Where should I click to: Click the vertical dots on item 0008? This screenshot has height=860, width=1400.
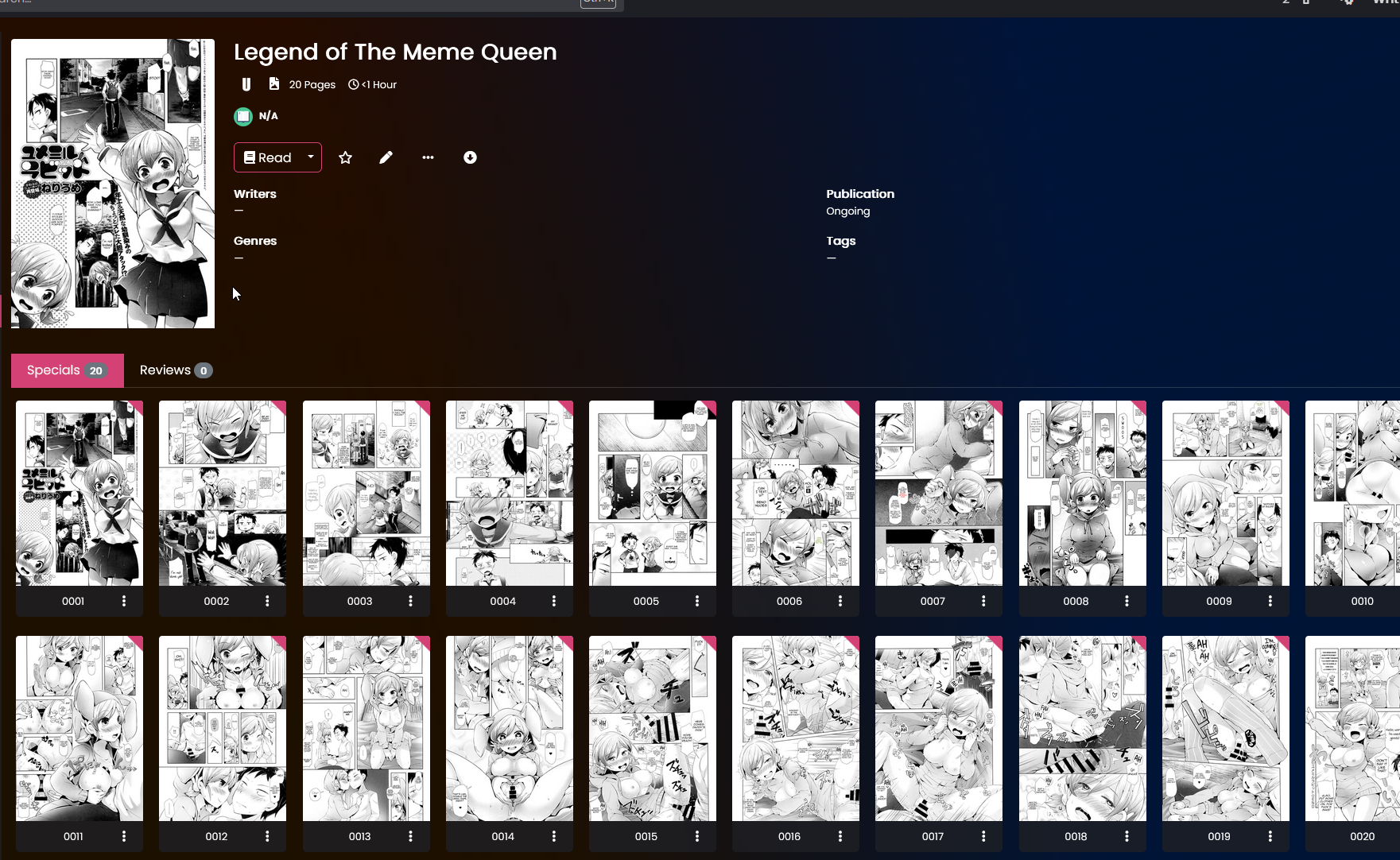pyautogui.click(x=1127, y=601)
